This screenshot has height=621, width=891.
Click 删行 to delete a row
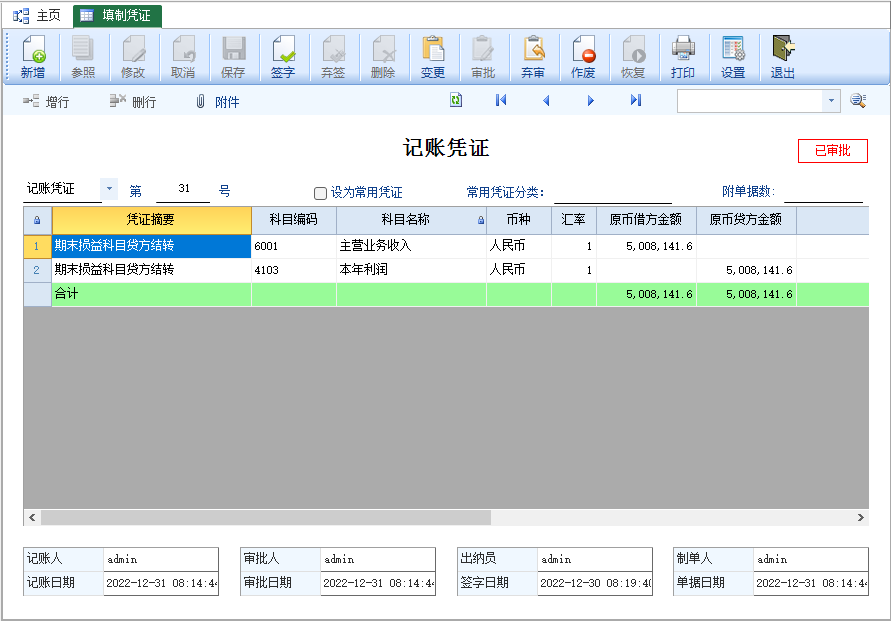tap(133, 102)
